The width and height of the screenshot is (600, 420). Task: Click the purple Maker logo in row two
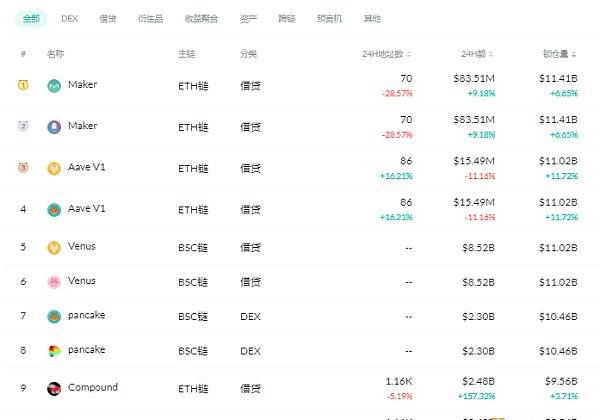pyautogui.click(x=54, y=127)
